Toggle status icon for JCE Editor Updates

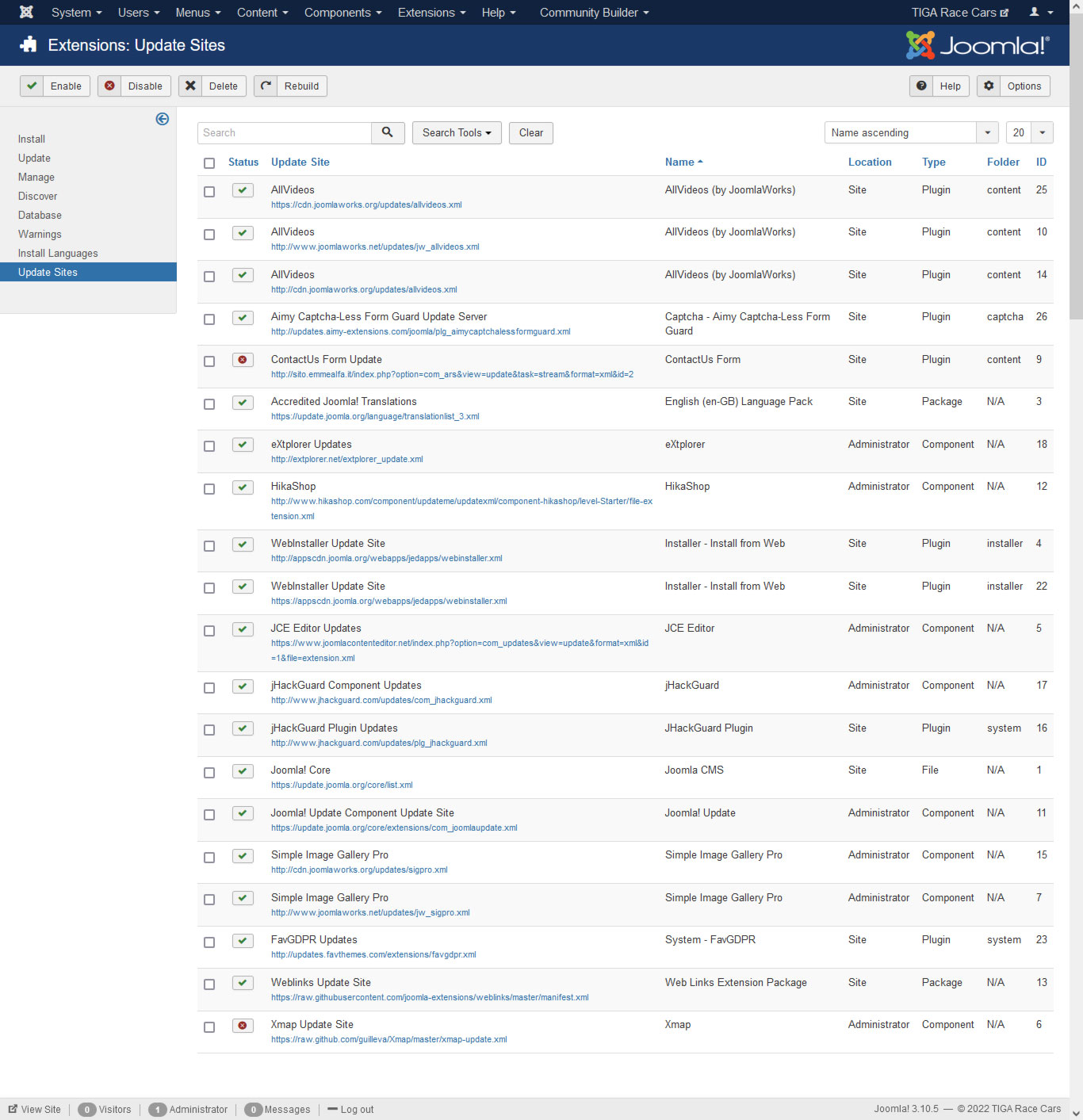243,629
